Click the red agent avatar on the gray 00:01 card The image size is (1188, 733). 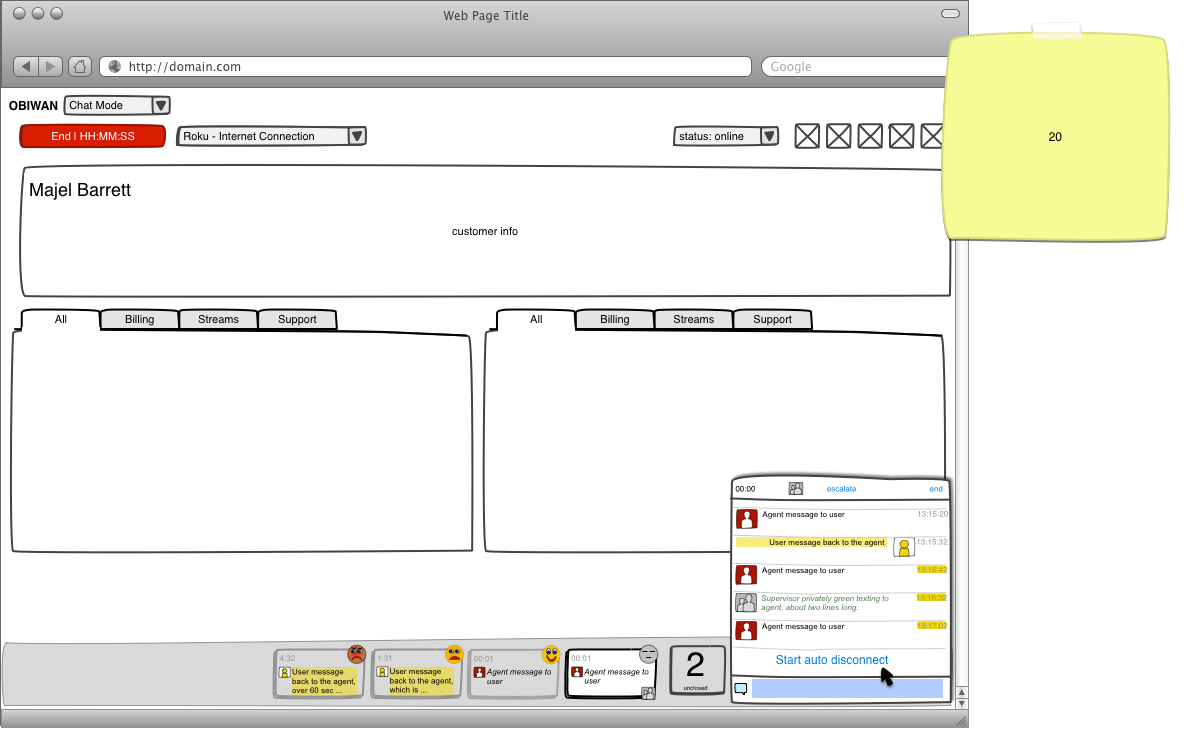click(480, 672)
